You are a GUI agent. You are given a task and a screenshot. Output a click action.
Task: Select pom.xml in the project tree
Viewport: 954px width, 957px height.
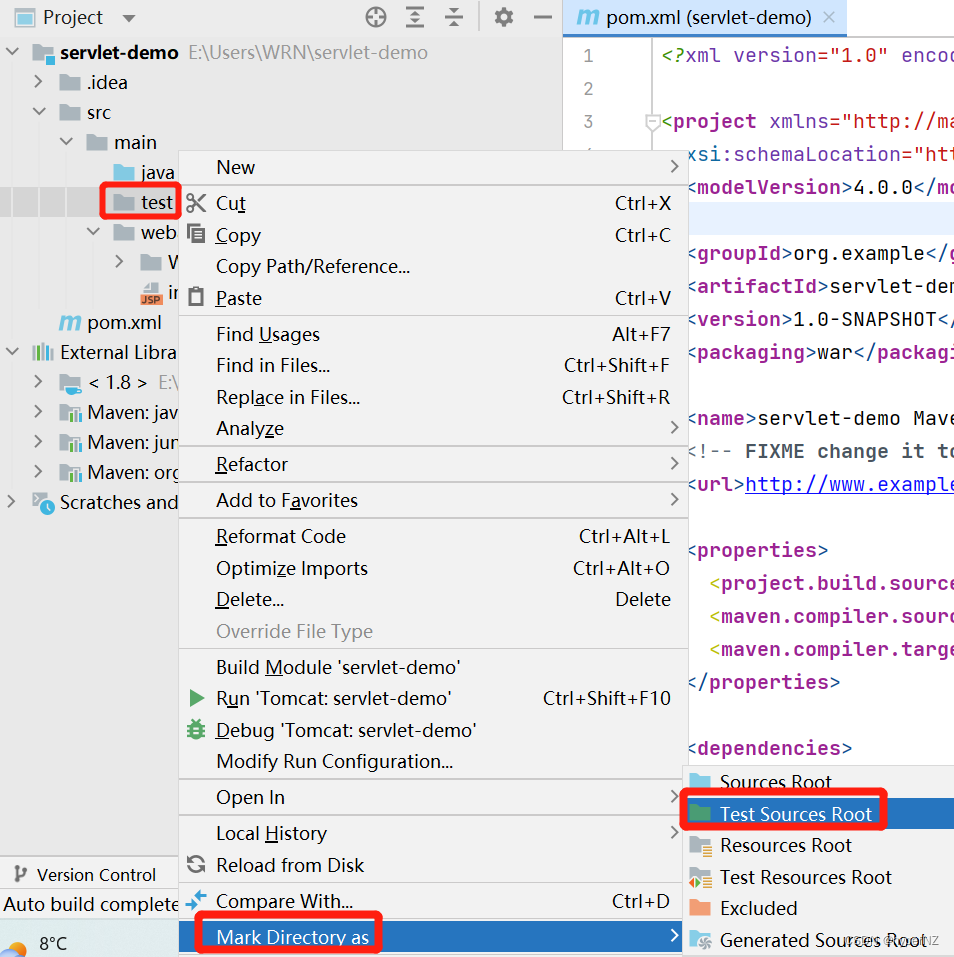pyautogui.click(x=111, y=322)
